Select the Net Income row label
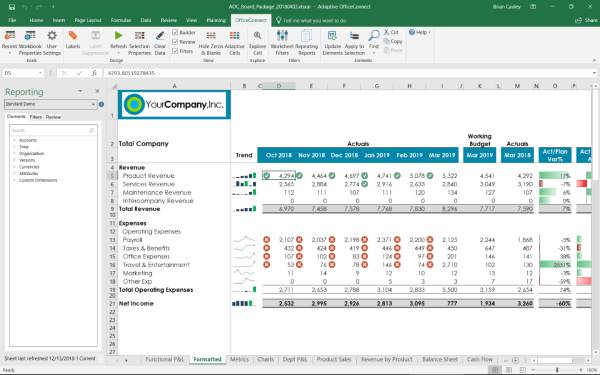Screen dimensions: 600x375 pos(136,303)
